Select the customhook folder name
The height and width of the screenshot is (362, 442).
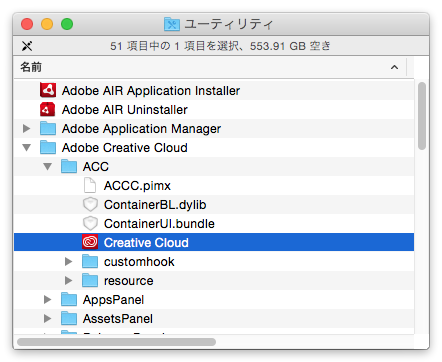click(x=139, y=262)
